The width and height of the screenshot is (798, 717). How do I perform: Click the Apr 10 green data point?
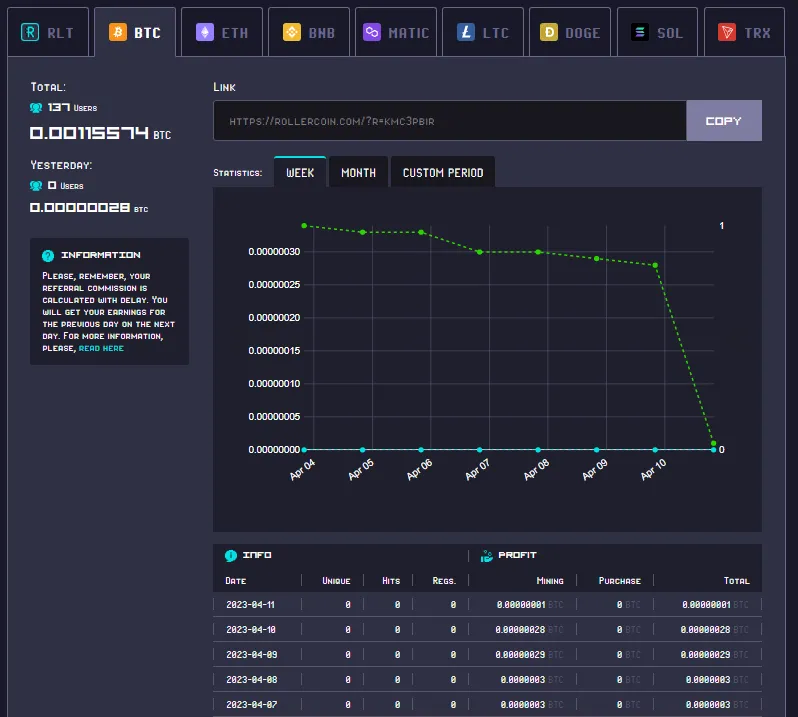(655, 265)
